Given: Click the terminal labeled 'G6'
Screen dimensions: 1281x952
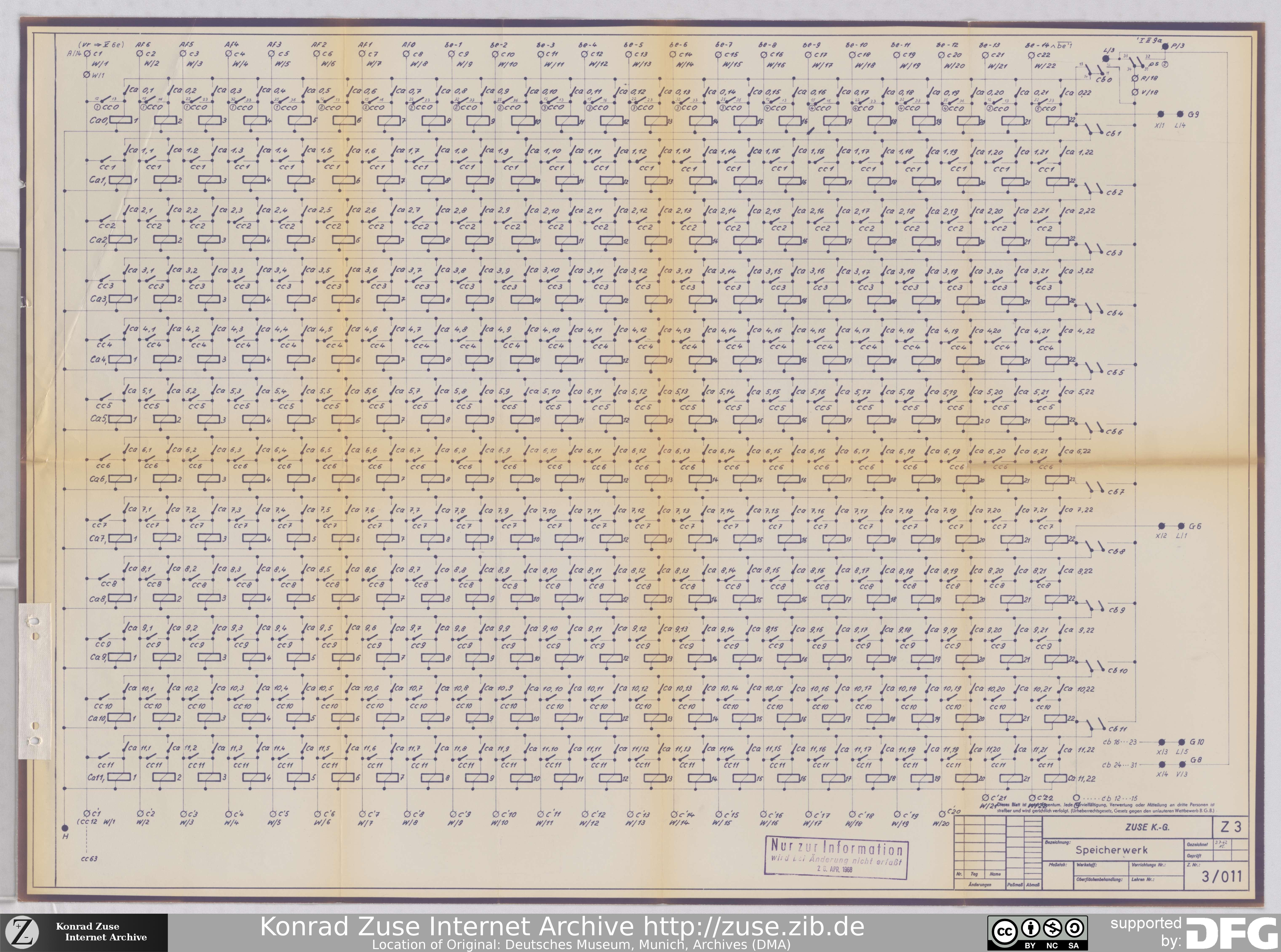Looking at the screenshot, I should pyautogui.click(x=1181, y=526).
